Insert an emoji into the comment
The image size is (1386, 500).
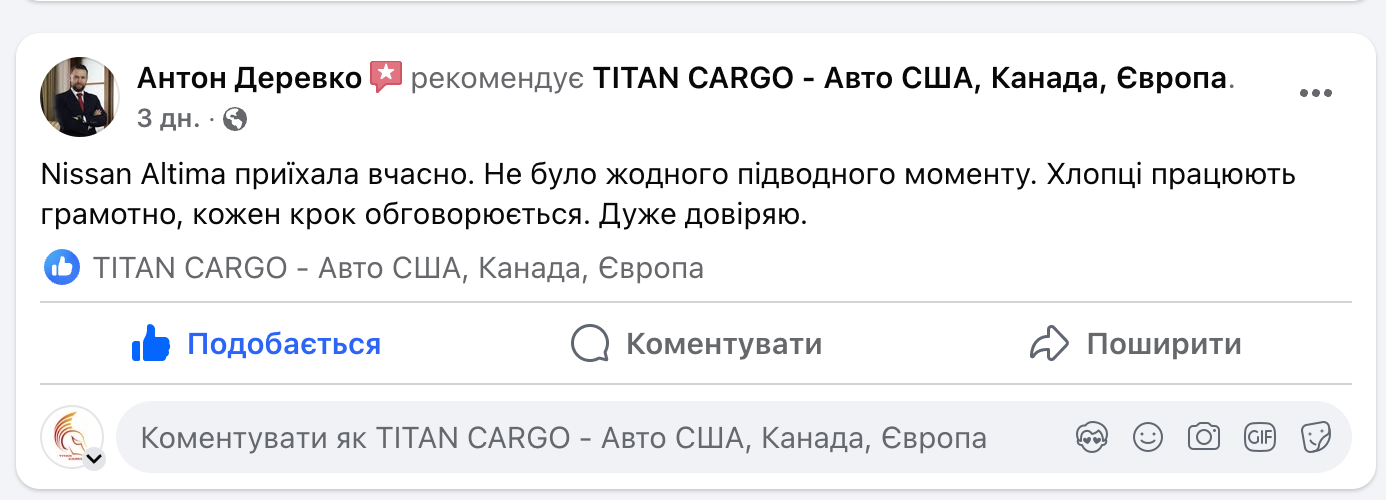pyautogui.click(x=1147, y=438)
